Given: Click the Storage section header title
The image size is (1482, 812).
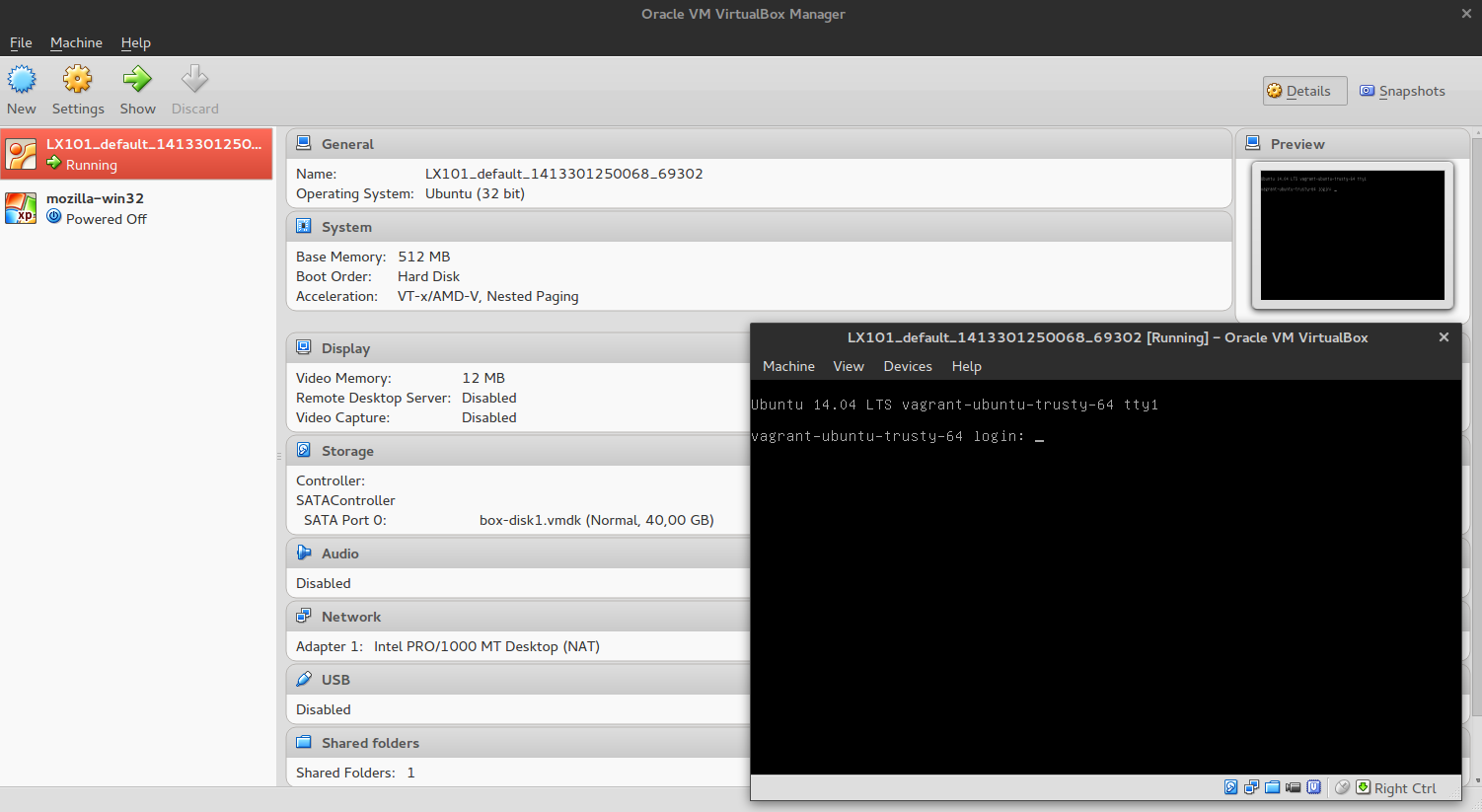Looking at the screenshot, I should pos(347,451).
